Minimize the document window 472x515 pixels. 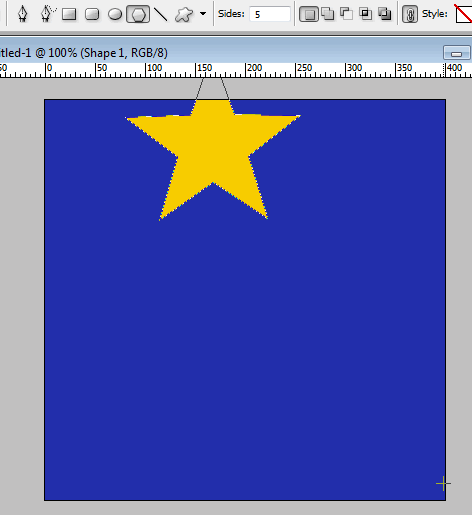[x=456, y=53]
